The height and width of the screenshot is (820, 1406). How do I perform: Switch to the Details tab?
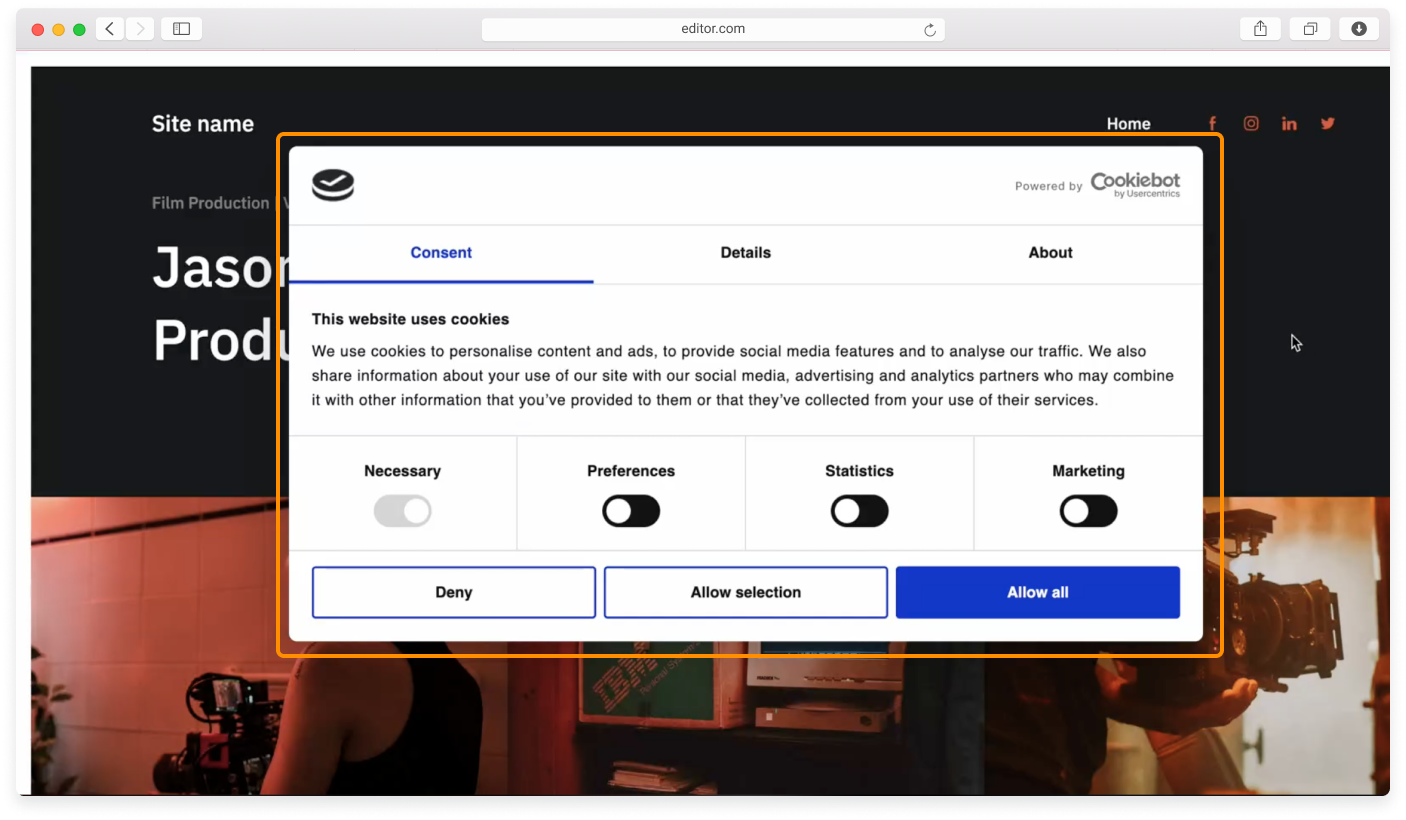click(x=745, y=253)
